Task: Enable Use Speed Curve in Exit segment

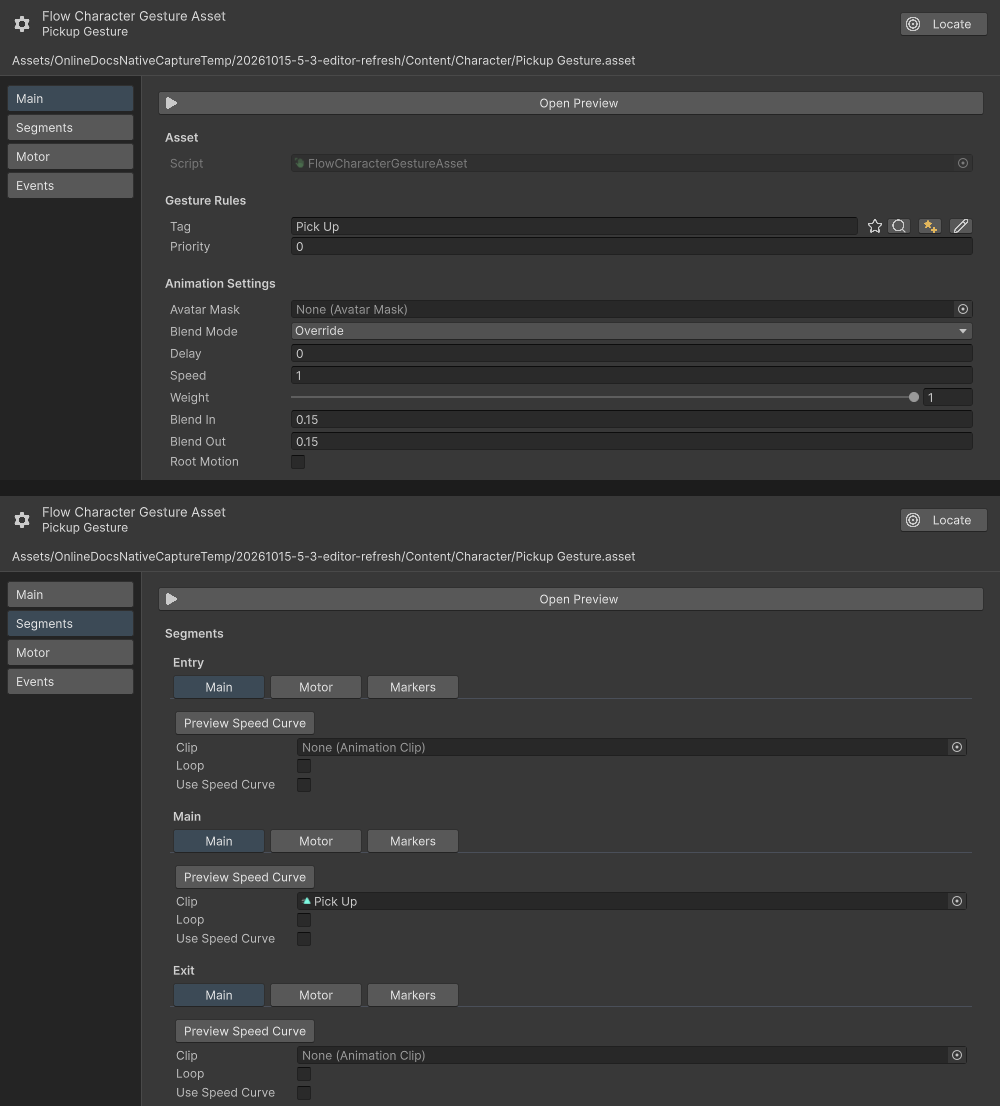Action: tap(304, 1093)
